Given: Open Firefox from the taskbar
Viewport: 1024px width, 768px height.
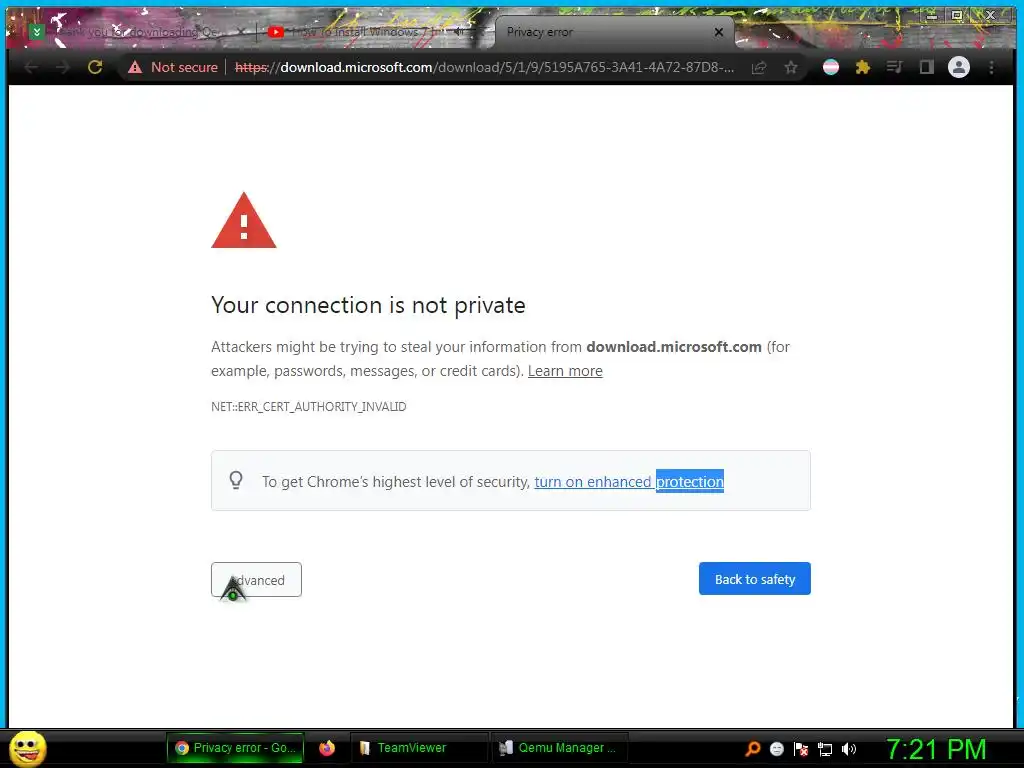Looking at the screenshot, I should (x=327, y=748).
